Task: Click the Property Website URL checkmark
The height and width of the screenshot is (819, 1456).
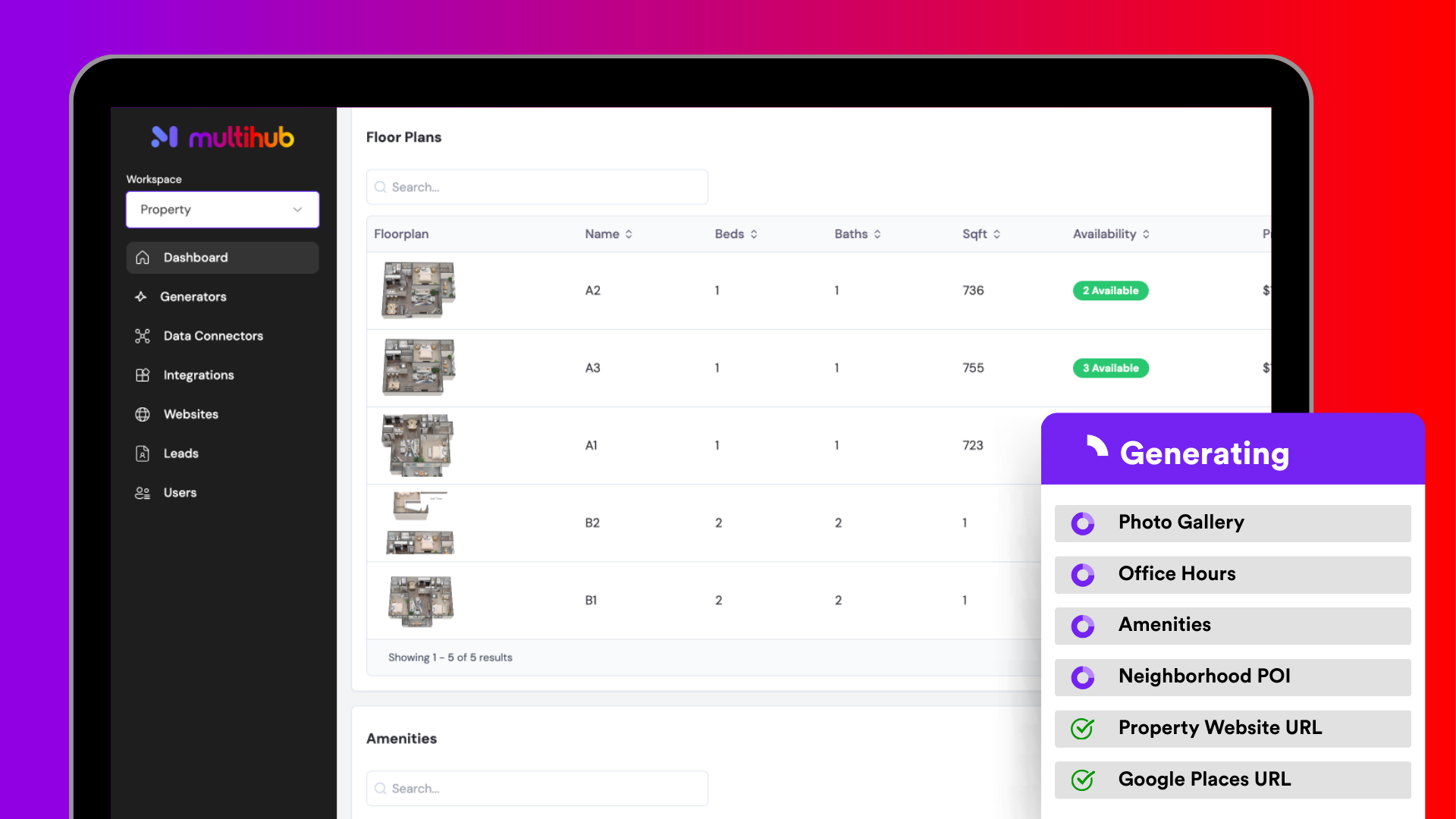Action: [x=1082, y=729]
